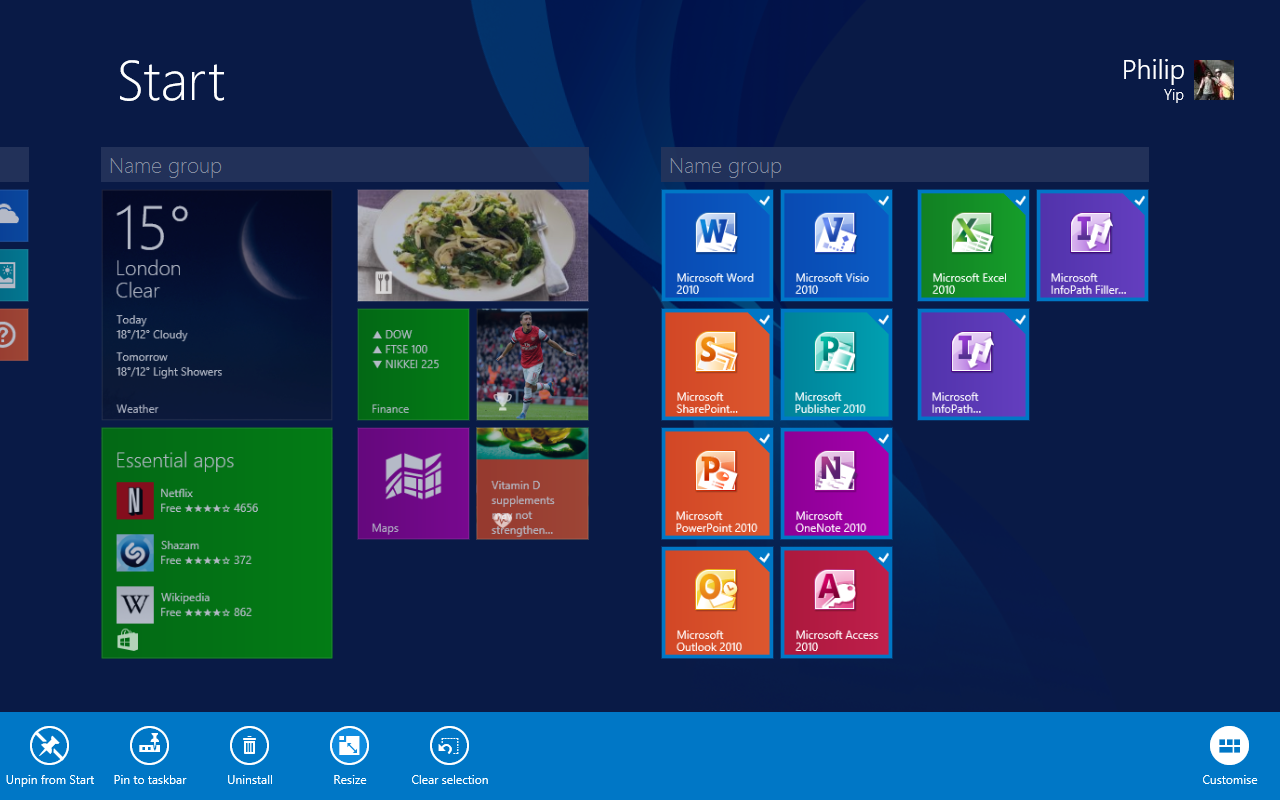Untick the Excel 2010 tile checkmark
The width and height of the screenshot is (1280, 800).
pyautogui.click(x=1020, y=200)
